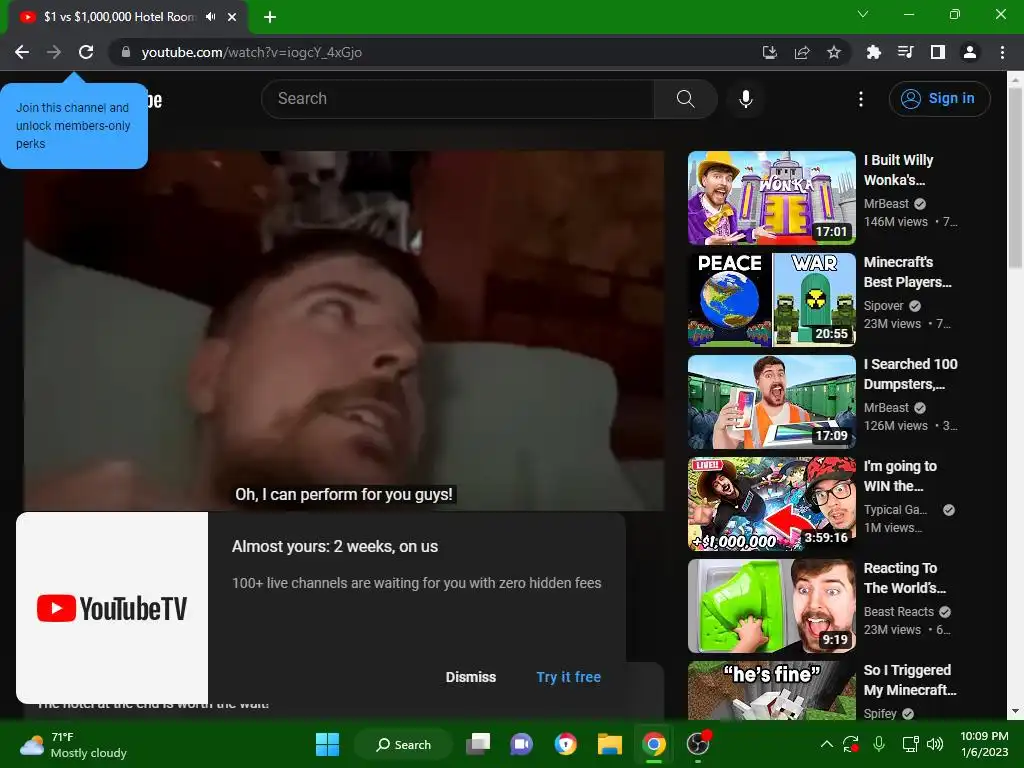Click the YouTubeTV logo image
The image size is (1024, 768).
(112, 608)
